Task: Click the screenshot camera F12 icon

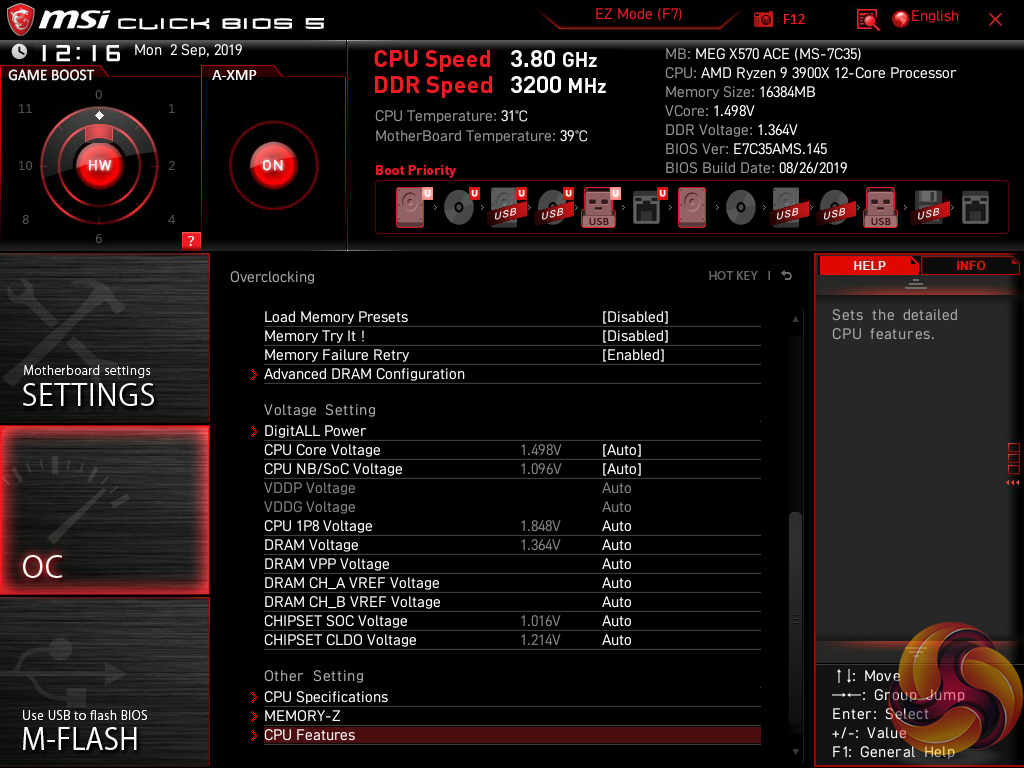Action: pos(763,19)
